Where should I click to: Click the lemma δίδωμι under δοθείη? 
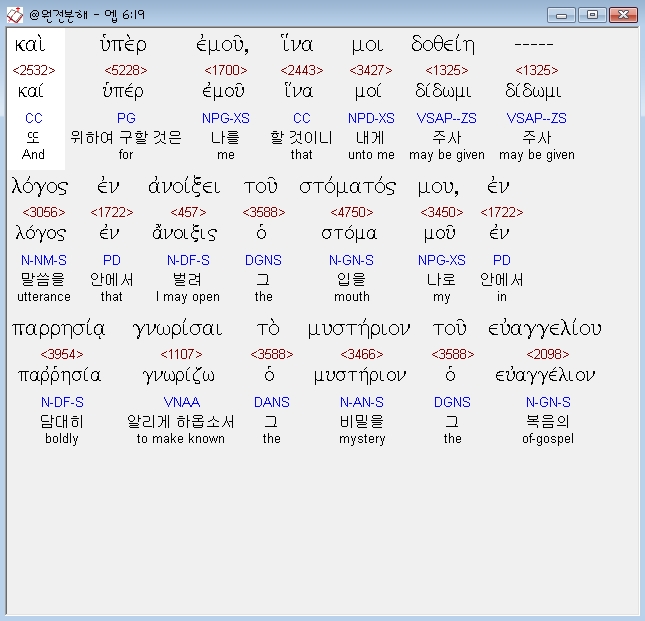(443, 91)
